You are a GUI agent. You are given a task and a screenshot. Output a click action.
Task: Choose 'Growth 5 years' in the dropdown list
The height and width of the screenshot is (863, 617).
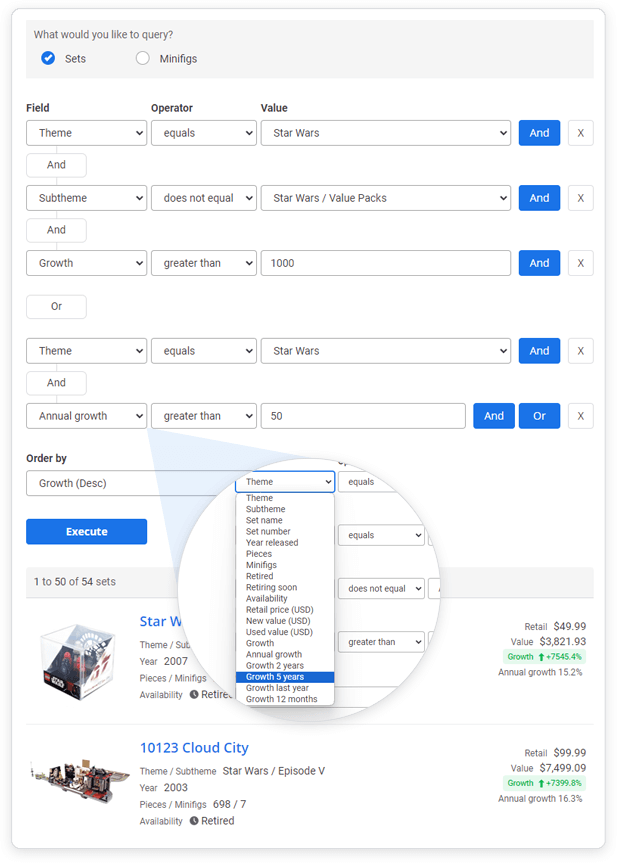pos(275,677)
